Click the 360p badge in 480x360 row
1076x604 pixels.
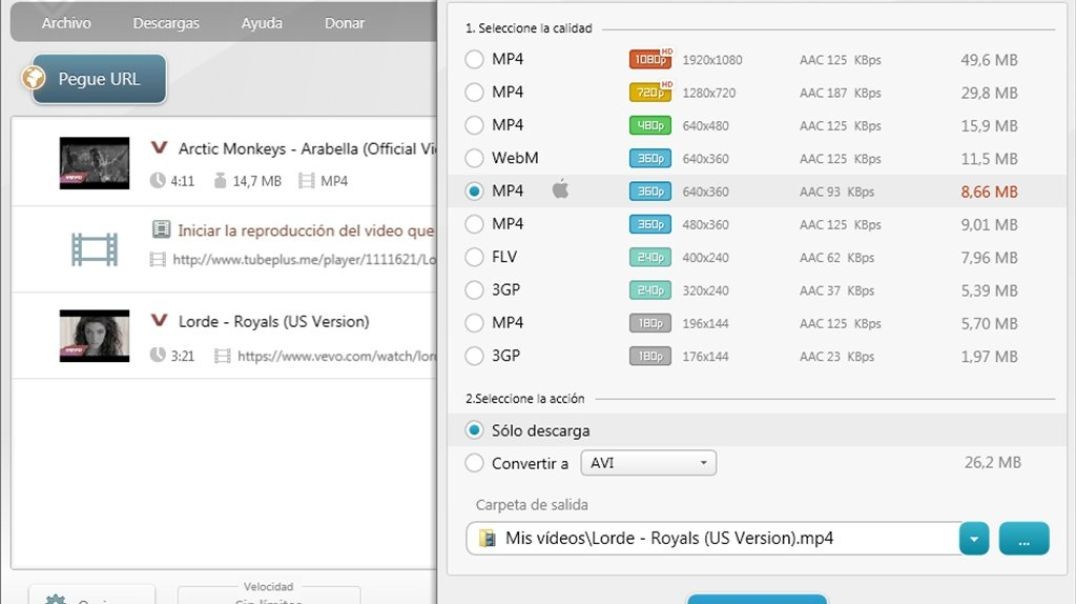coord(650,224)
